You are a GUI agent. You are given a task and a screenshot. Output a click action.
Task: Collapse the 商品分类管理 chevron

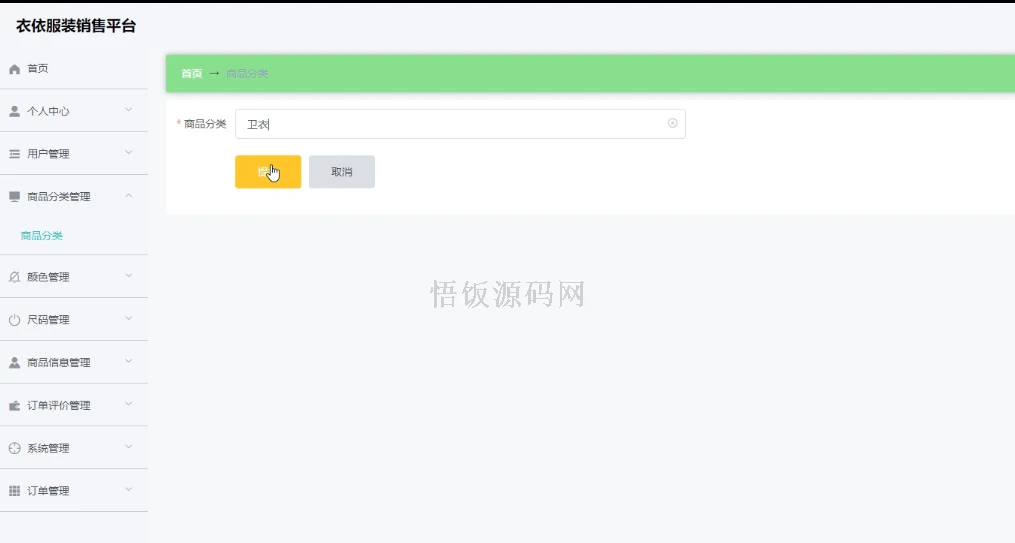point(129,195)
